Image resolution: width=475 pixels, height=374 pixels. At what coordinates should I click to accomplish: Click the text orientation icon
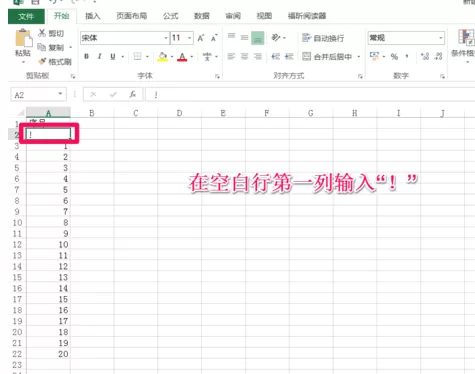pyautogui.click(x=276, y=37)
